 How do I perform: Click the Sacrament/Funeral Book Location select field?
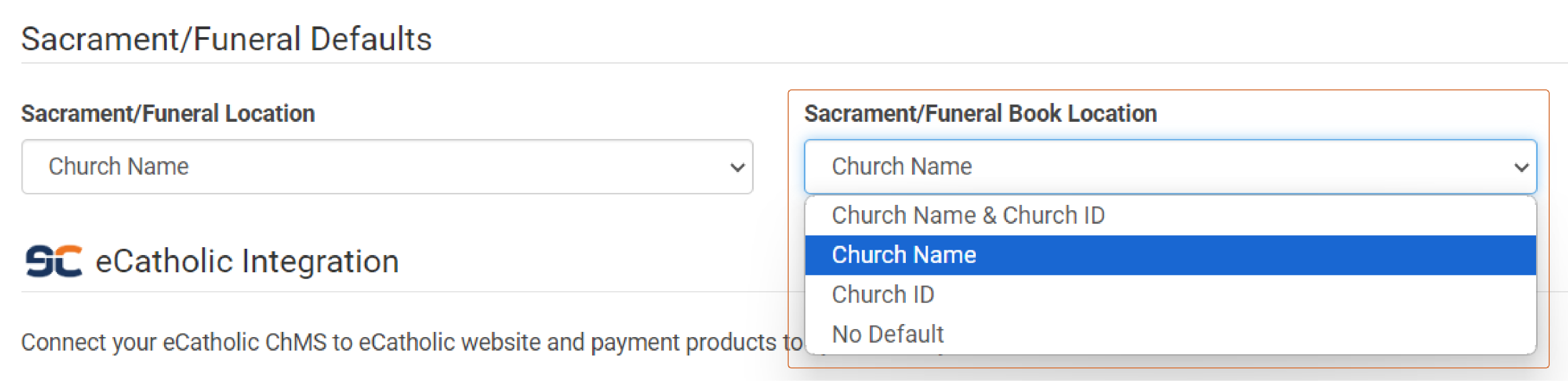coord(1170,167)
